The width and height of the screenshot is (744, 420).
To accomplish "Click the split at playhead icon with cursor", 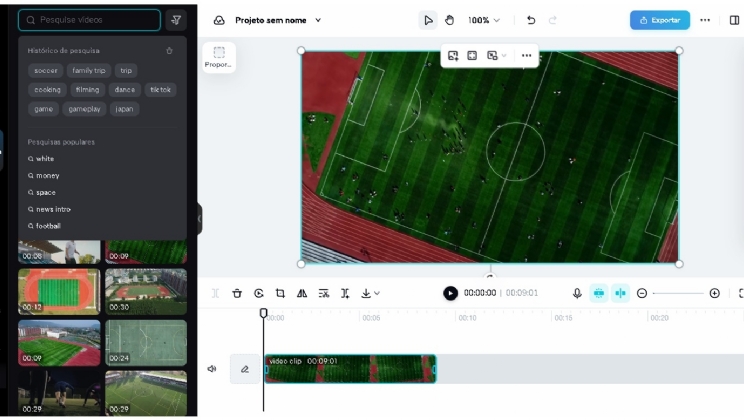I will (345, 293).
